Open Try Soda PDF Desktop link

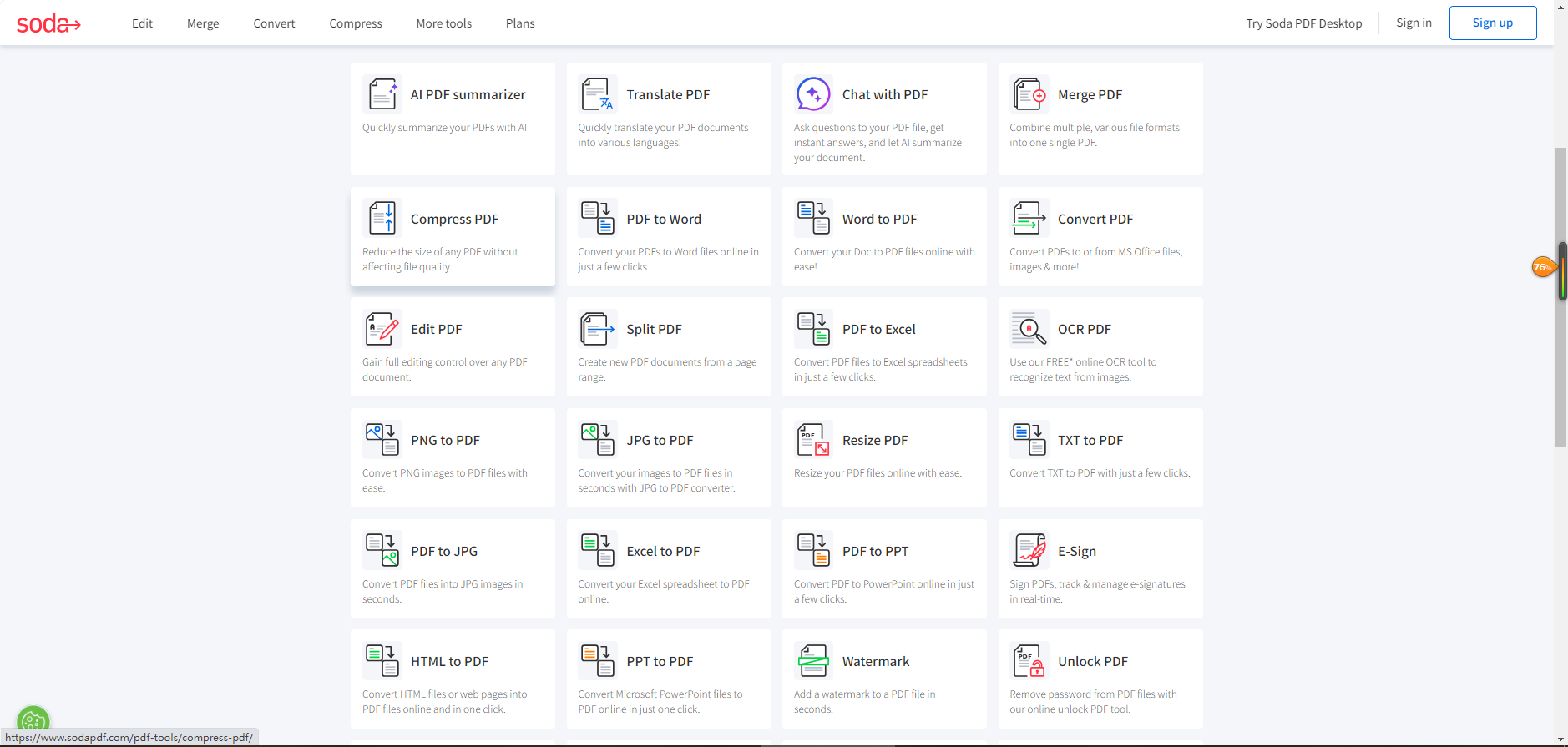coord(1304,23)
